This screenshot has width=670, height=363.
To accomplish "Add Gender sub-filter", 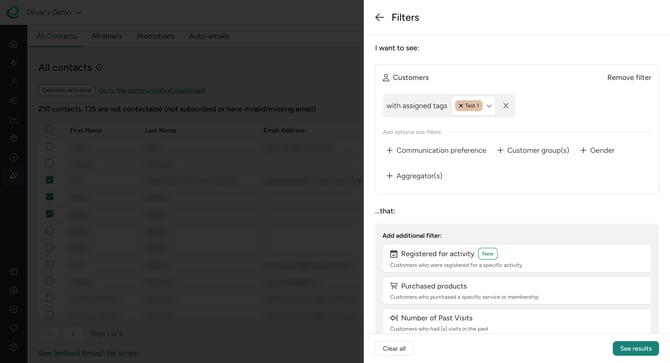I will tap(597, 150).
